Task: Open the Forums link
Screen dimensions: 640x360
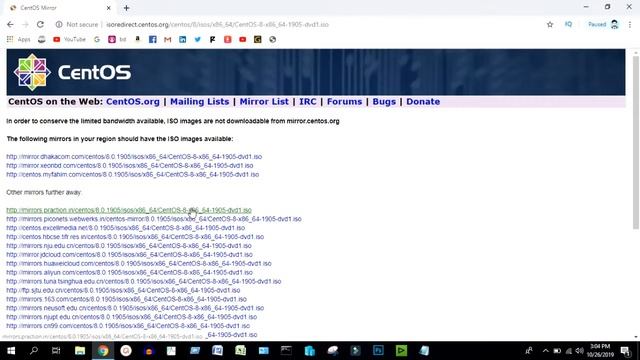Action: click(x=344, y=102)
